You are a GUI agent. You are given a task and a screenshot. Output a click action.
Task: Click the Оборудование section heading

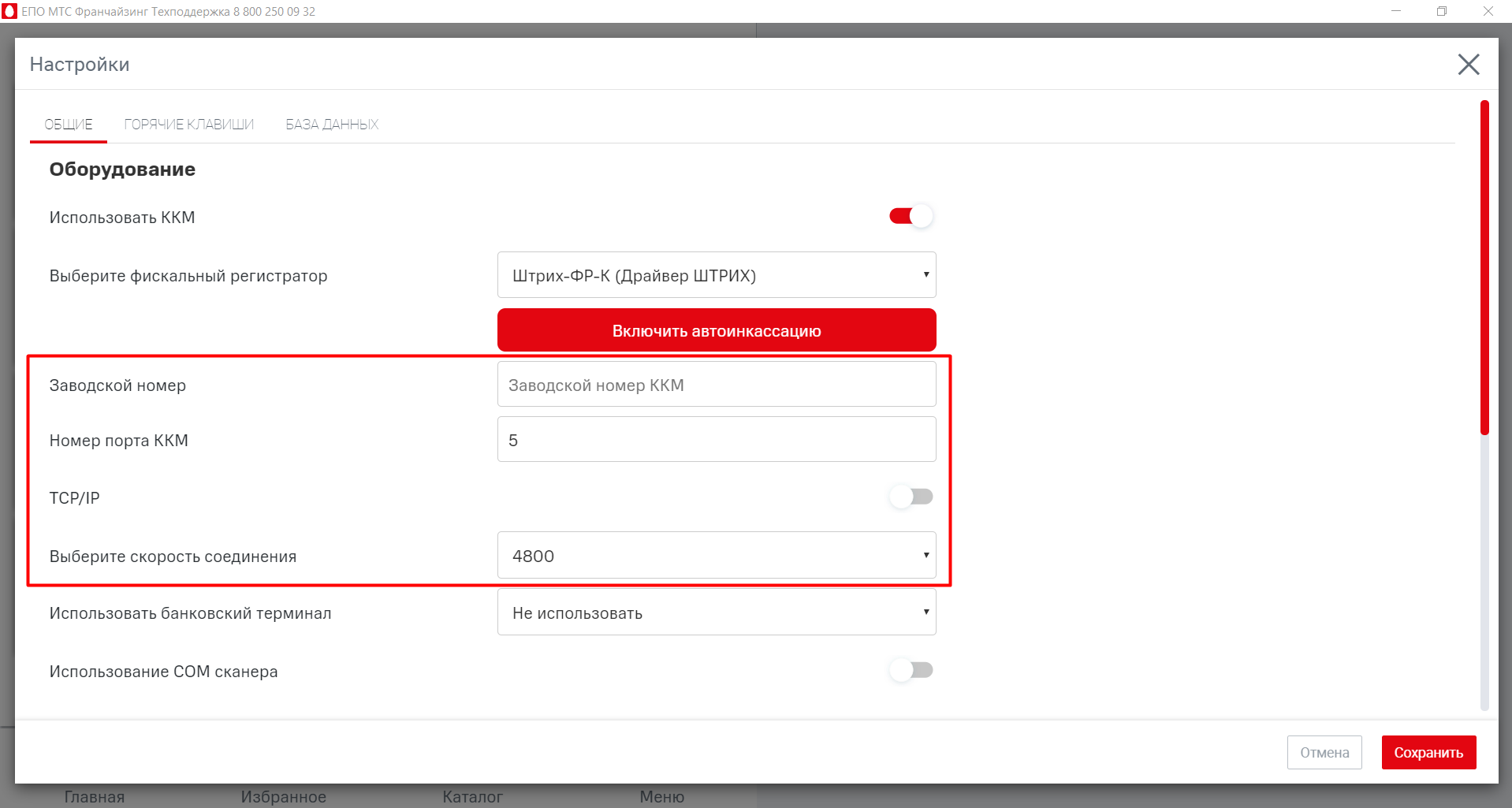(x=122, y=169)
